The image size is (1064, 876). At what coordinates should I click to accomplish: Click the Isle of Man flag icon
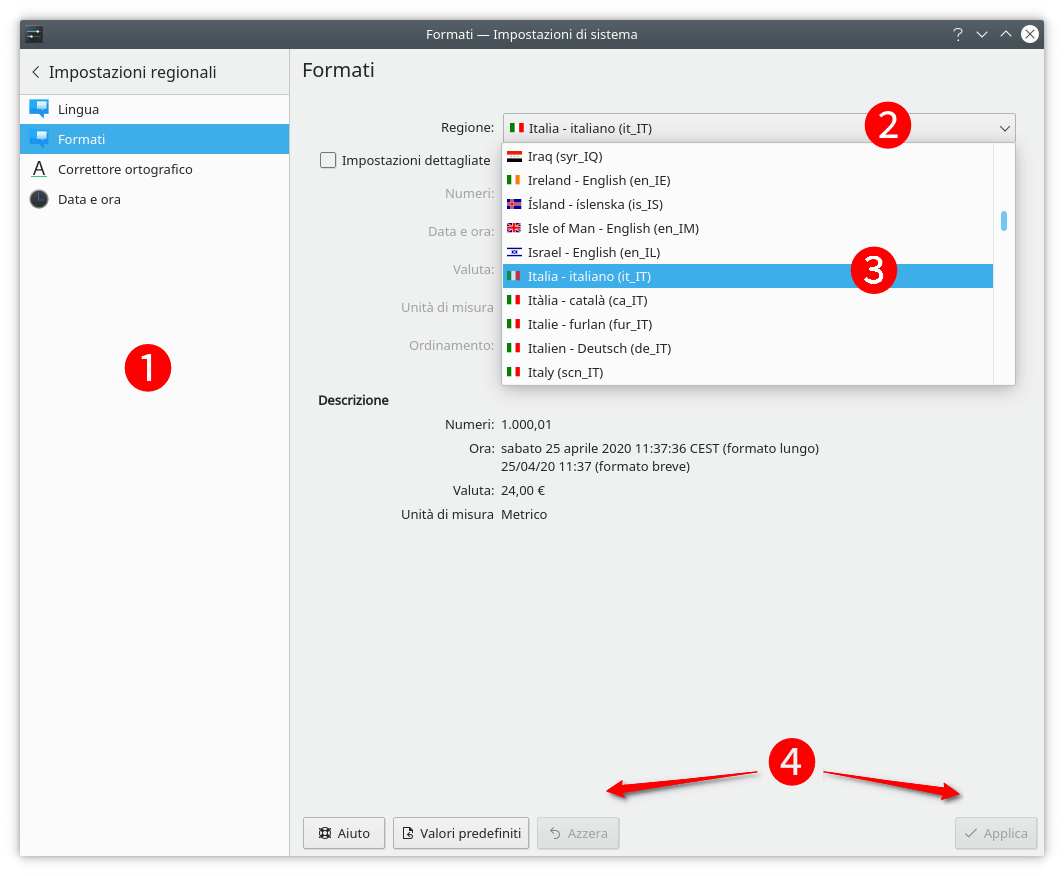coord(515,228)
